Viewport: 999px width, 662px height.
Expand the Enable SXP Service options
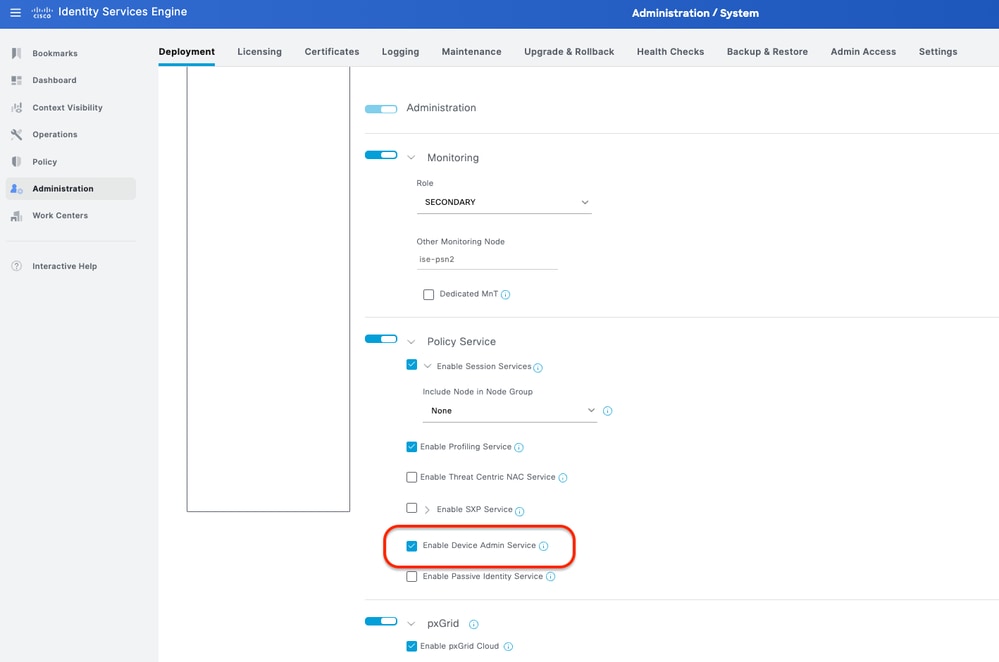coord(427,510)
